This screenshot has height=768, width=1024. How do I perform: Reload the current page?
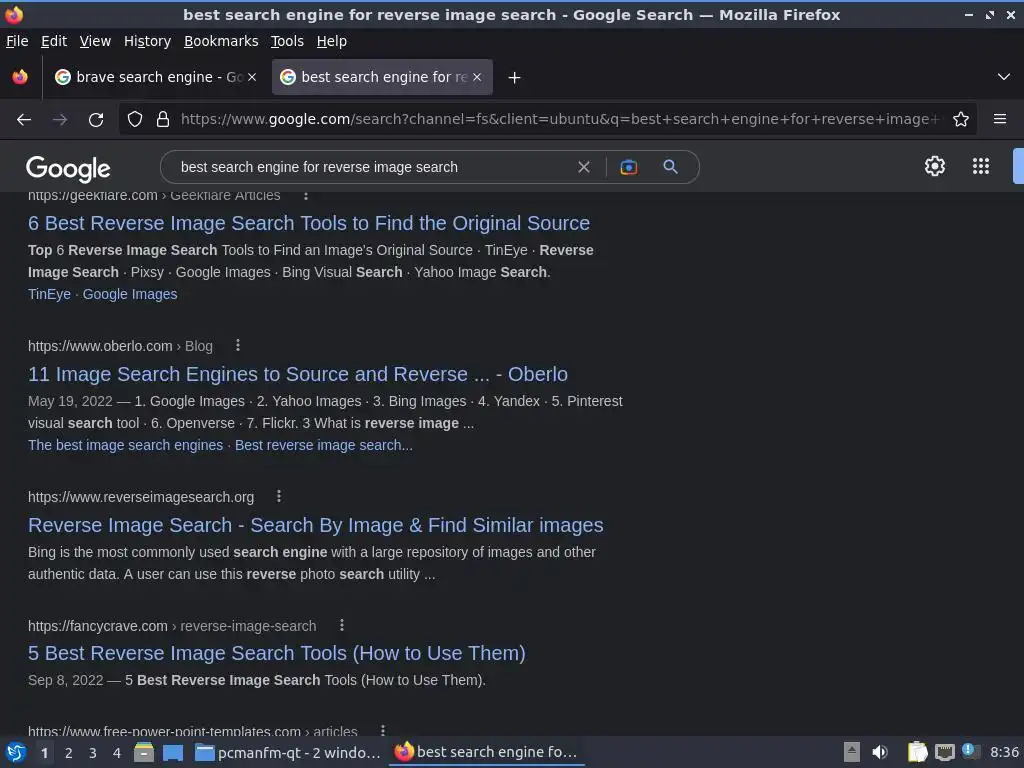[x=96, y=120]
